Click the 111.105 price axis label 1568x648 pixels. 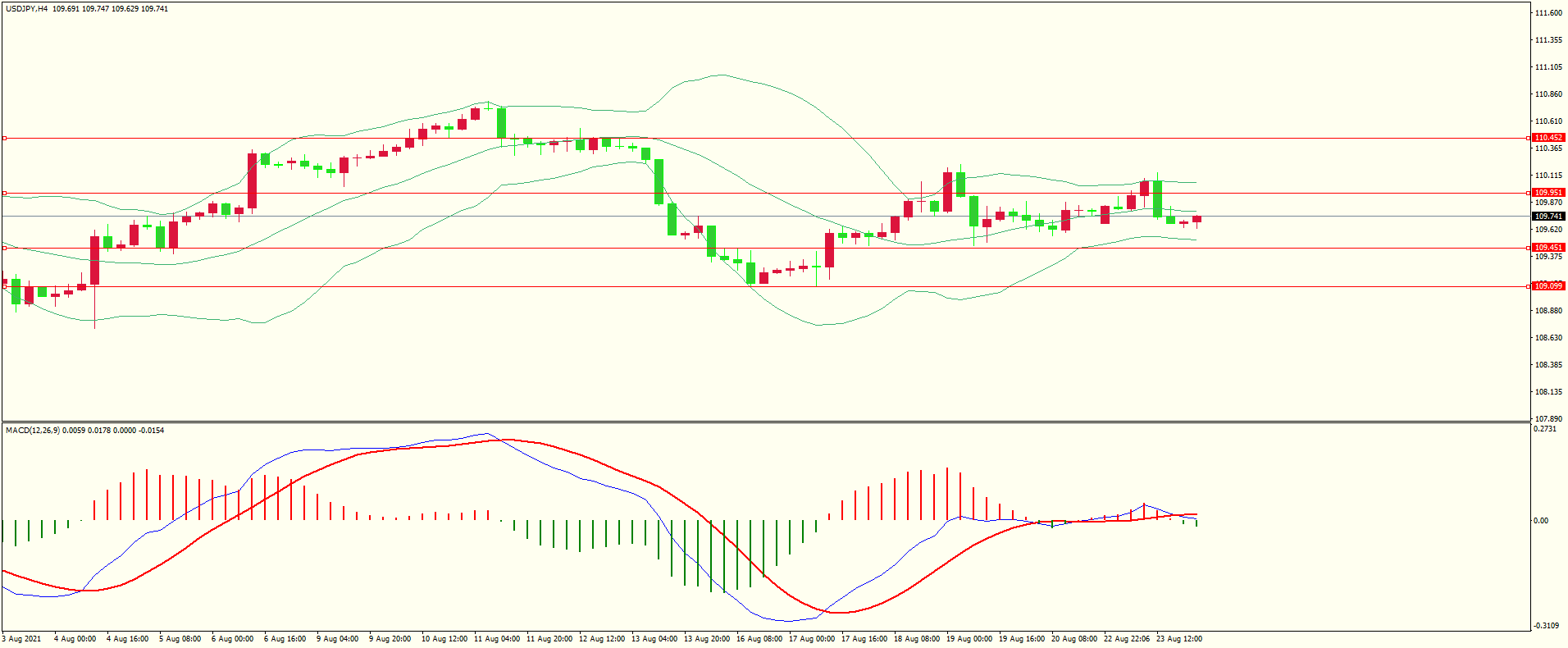(1548, 67)
